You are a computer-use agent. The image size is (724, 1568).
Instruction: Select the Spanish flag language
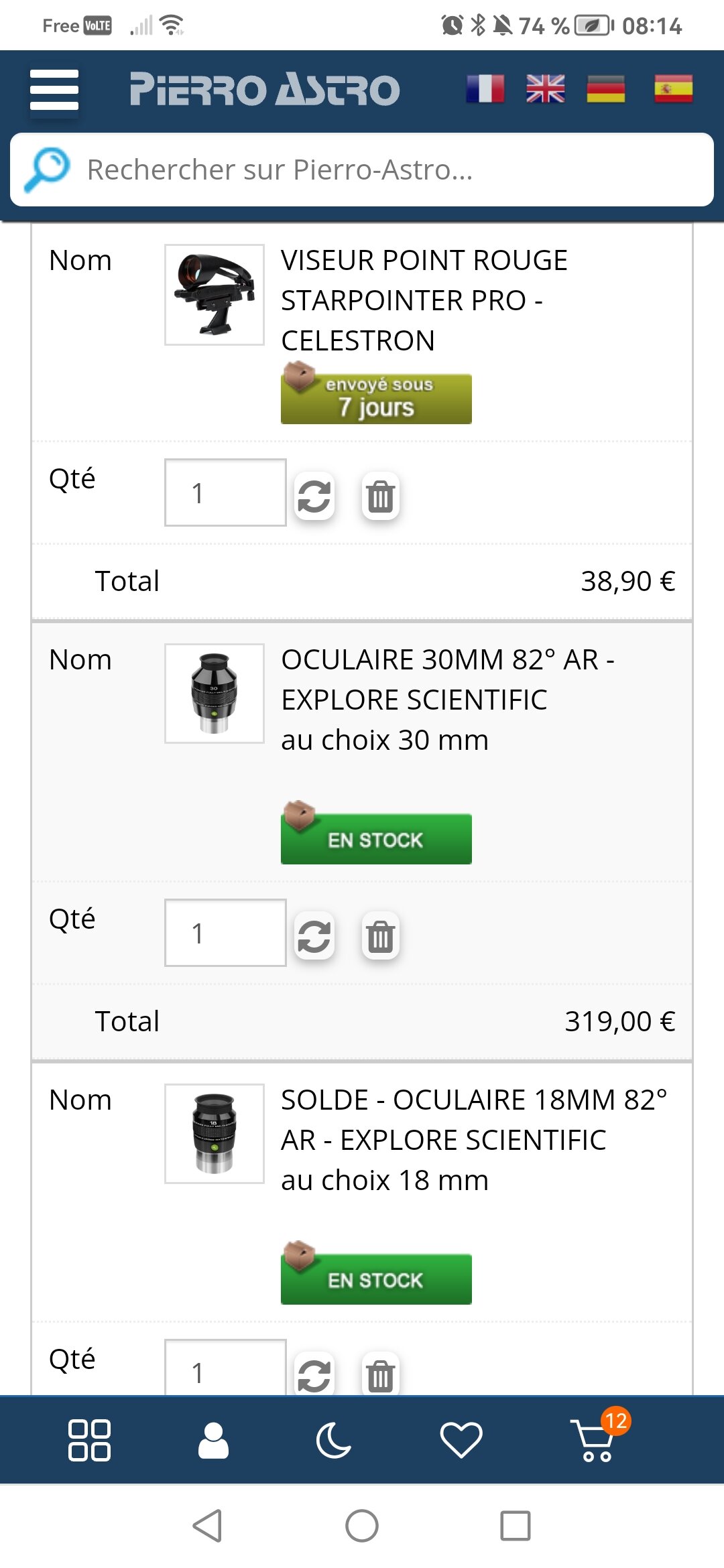673,88
